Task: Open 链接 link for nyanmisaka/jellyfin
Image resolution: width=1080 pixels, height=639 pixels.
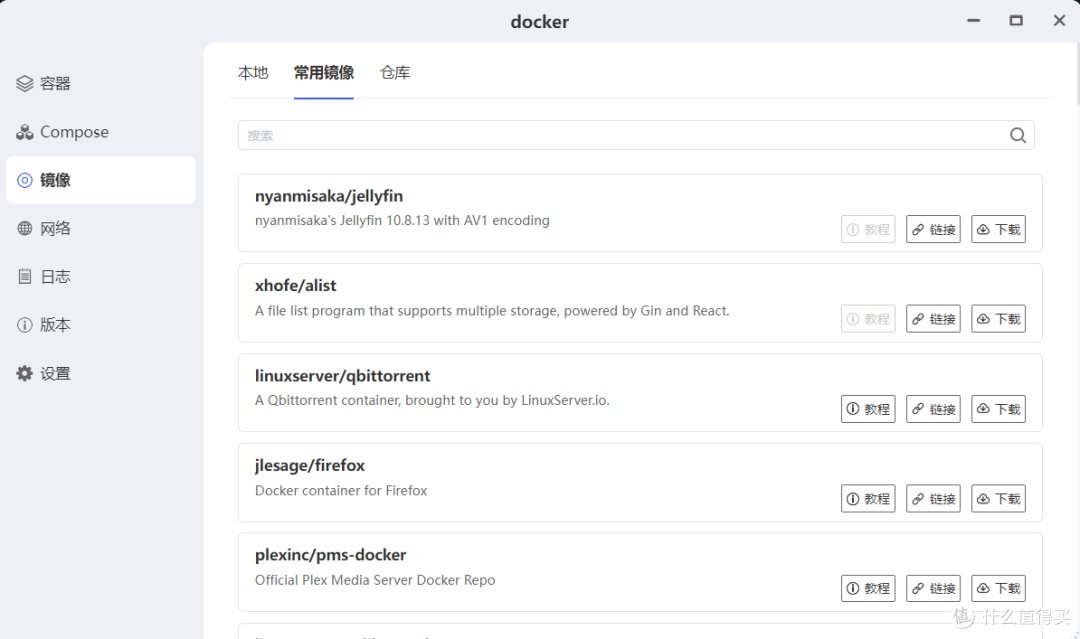Action: [x=933, y=229]
